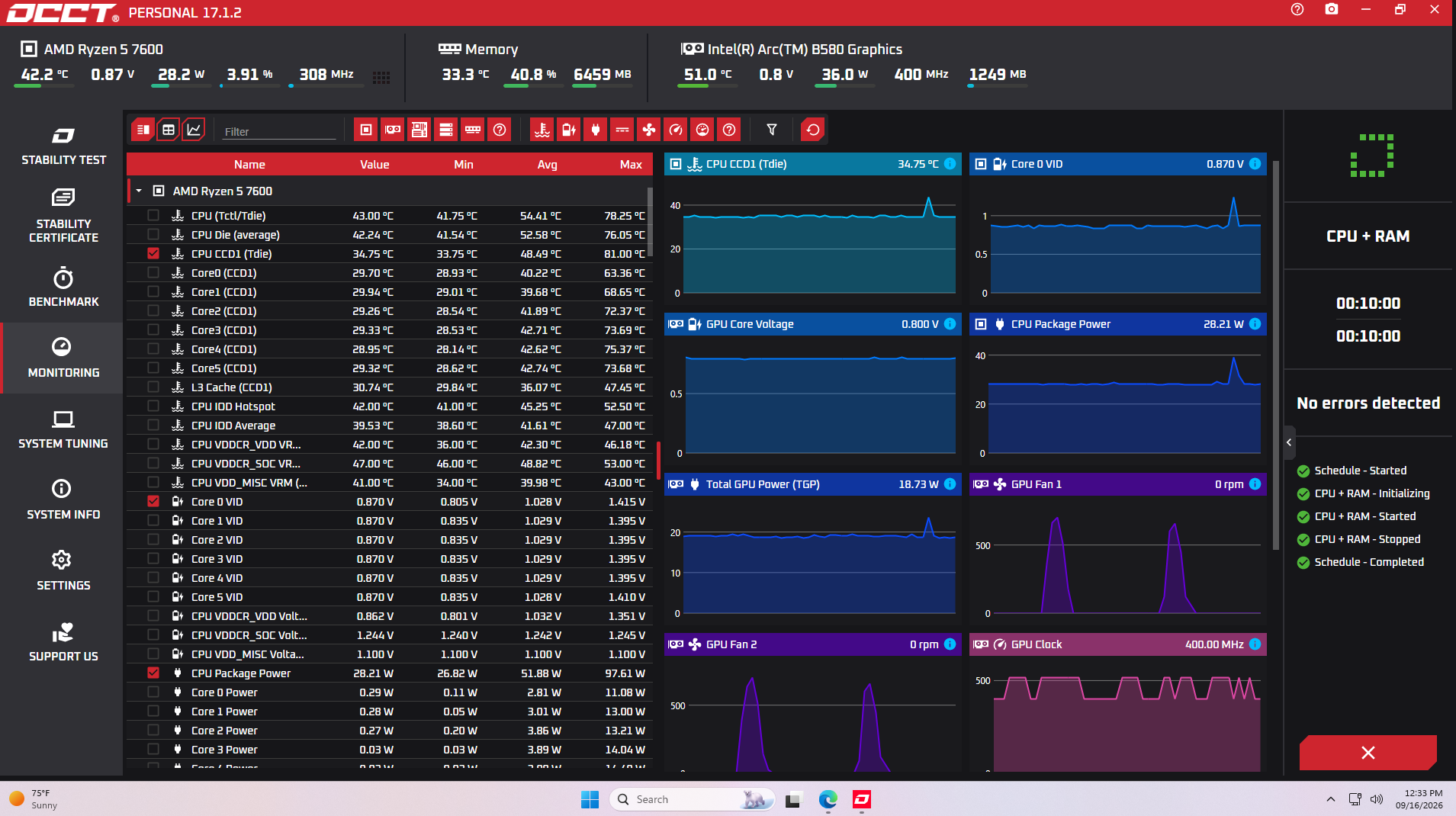1456x816 pixels.
Task: Collapse the right test panel with the chevron
Action: [x=1289, y=442]
